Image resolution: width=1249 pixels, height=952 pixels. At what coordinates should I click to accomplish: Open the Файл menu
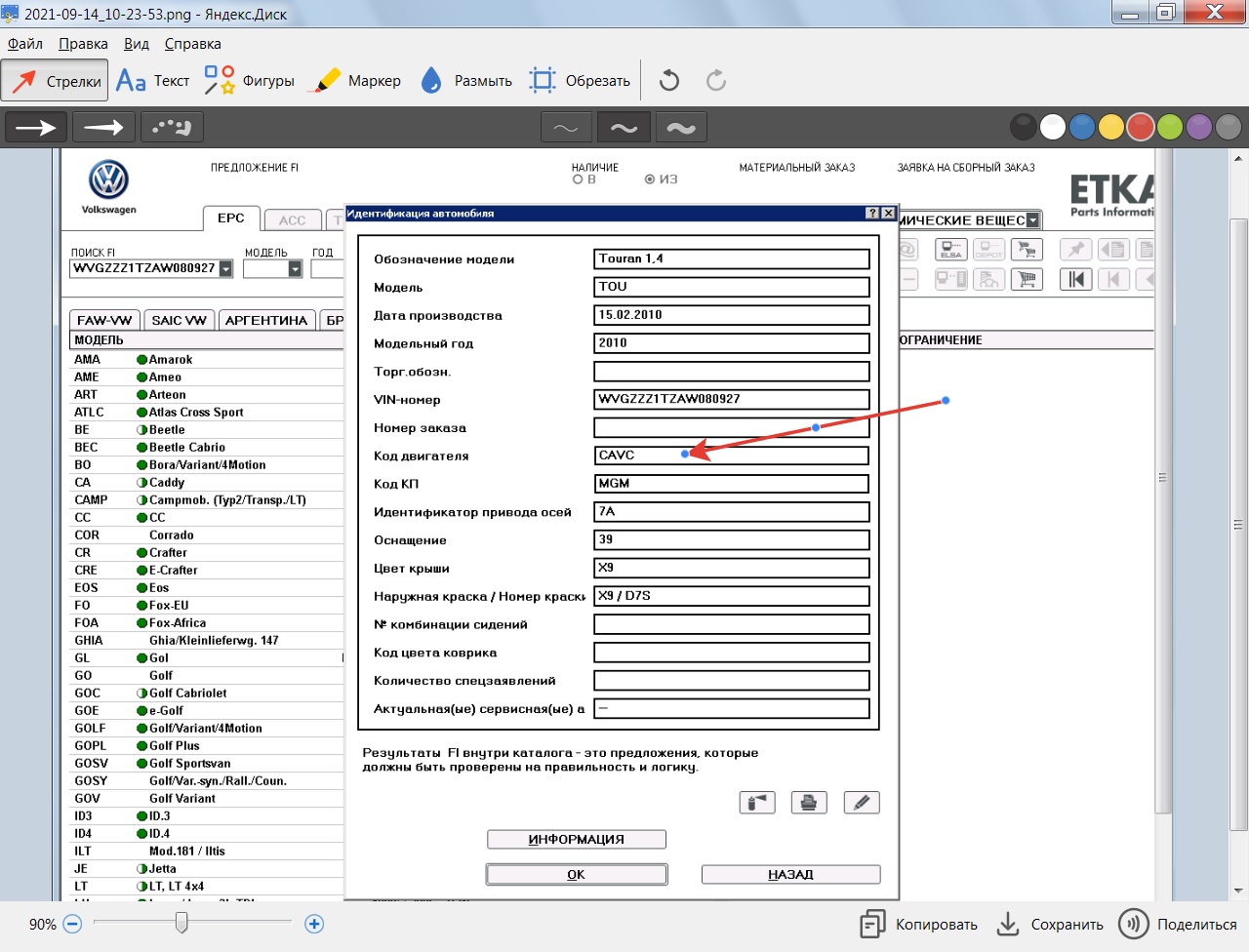click(x=25, y=44)
